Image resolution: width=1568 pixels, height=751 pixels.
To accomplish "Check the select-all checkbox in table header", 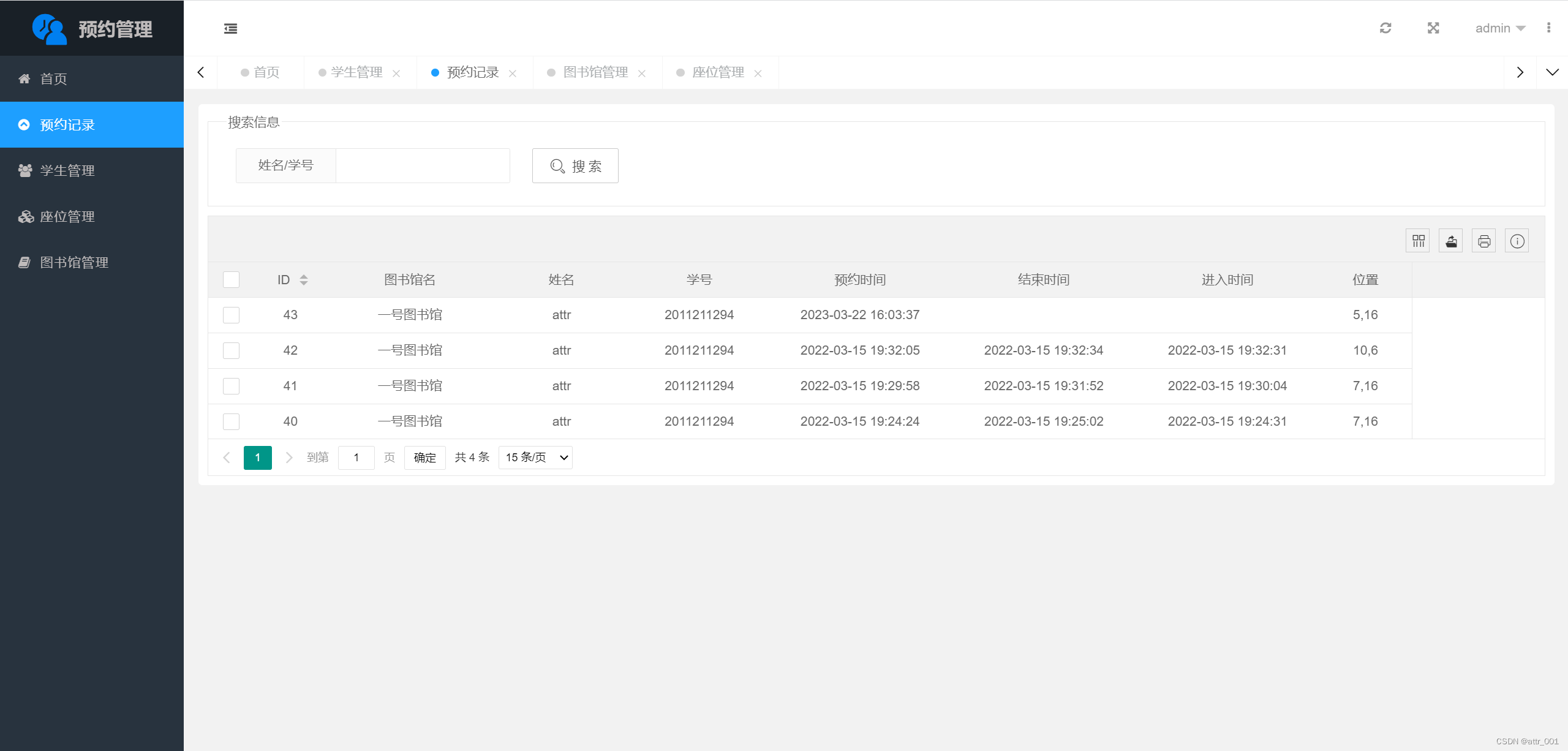I will 231,279.
